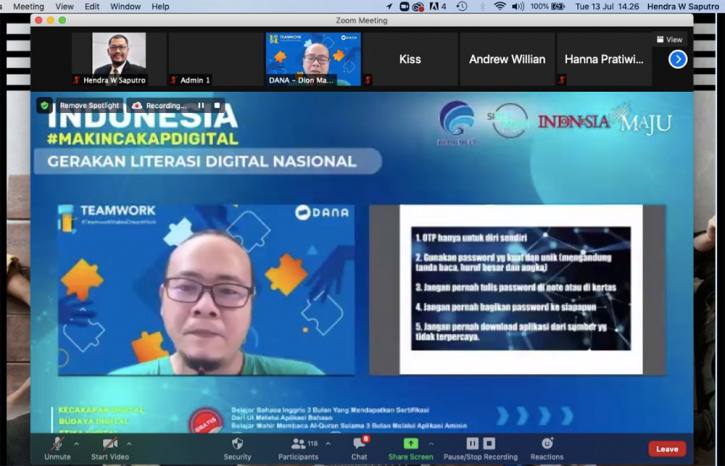Pause the recording from the bottom toolbar

coord(472,443)
